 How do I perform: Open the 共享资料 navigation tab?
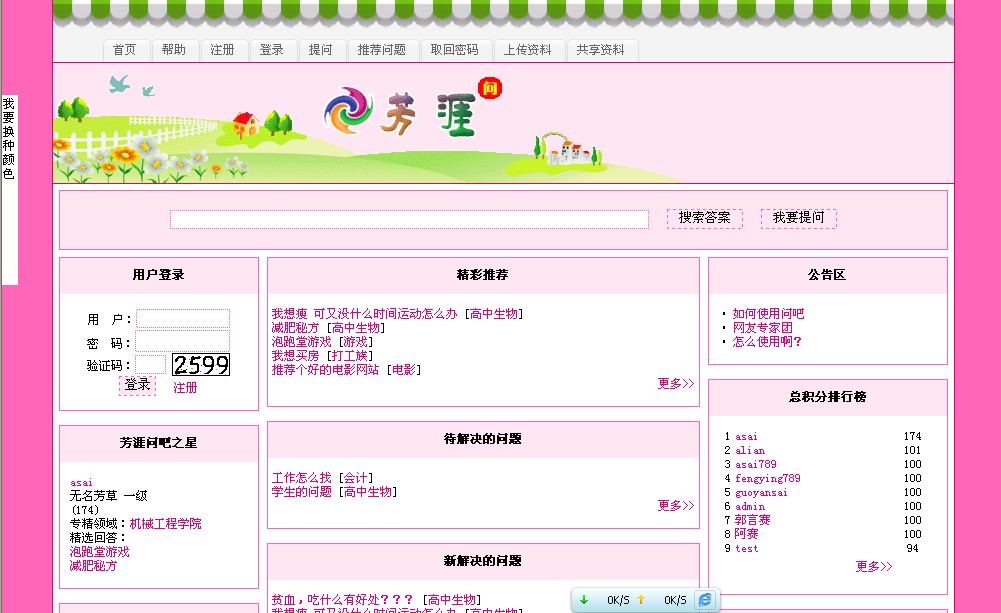click(601, 50)
